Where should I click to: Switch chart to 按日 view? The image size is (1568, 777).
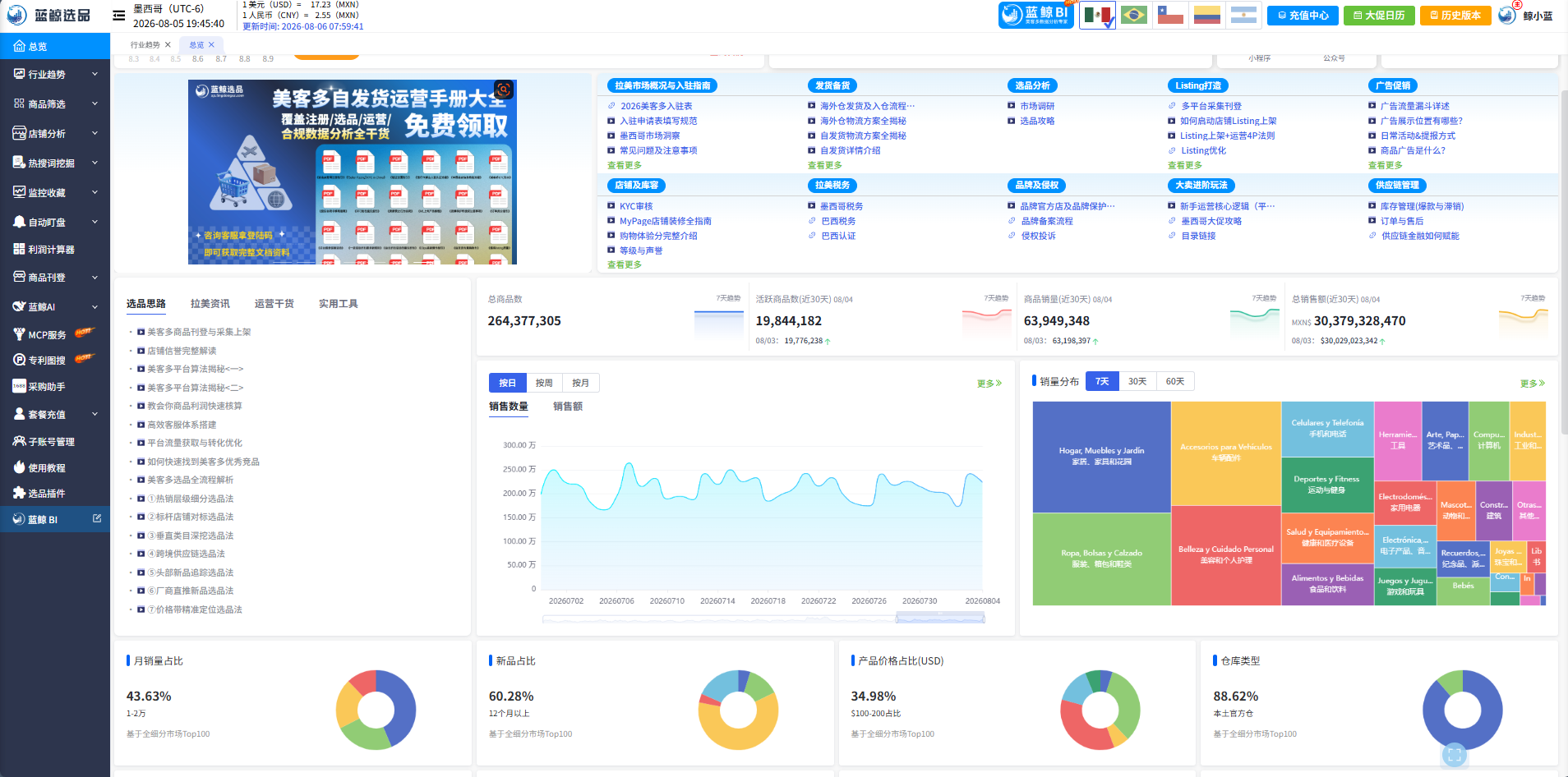point(507,383)
